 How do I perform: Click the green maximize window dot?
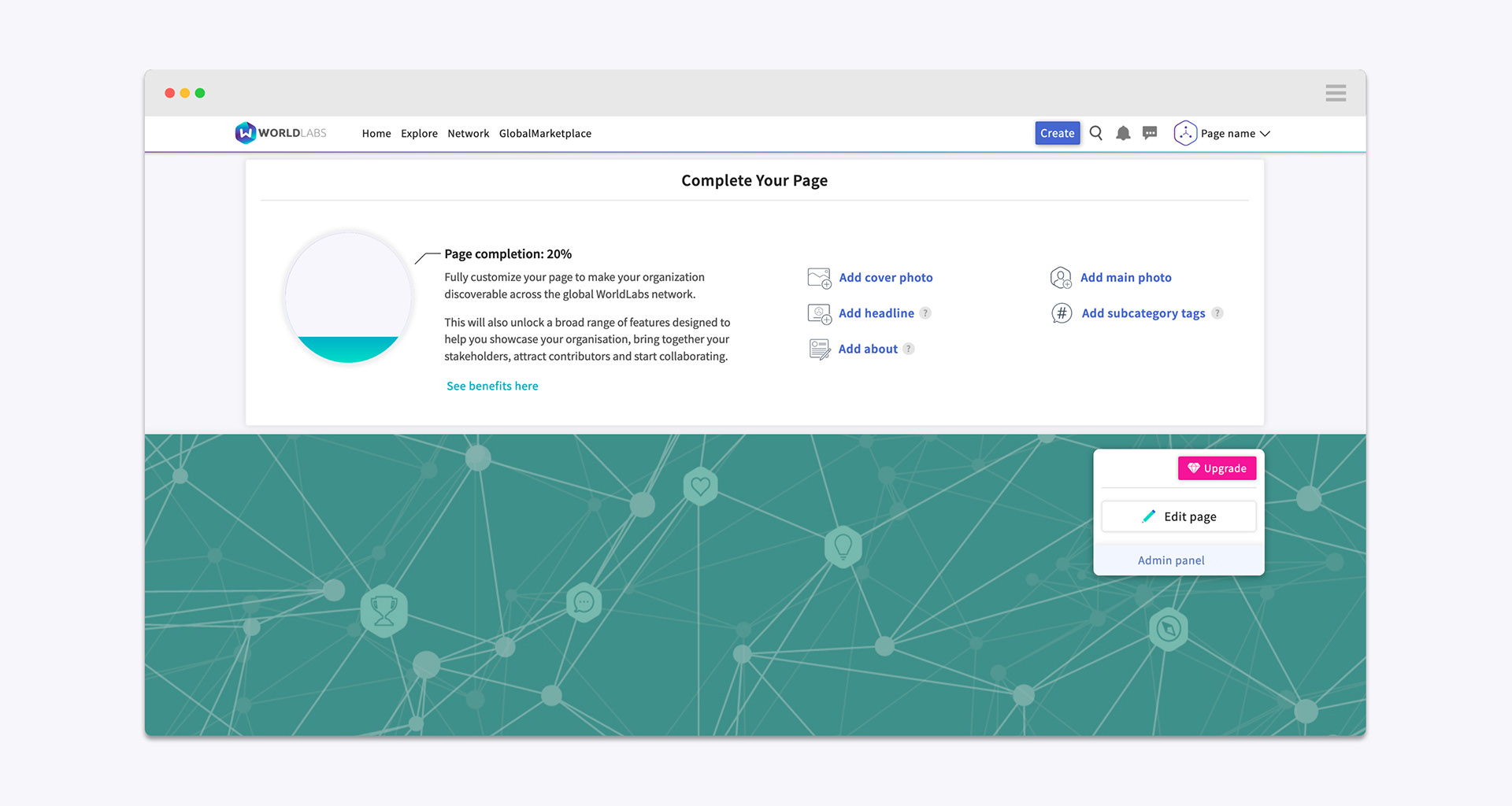tap(200, 93)
